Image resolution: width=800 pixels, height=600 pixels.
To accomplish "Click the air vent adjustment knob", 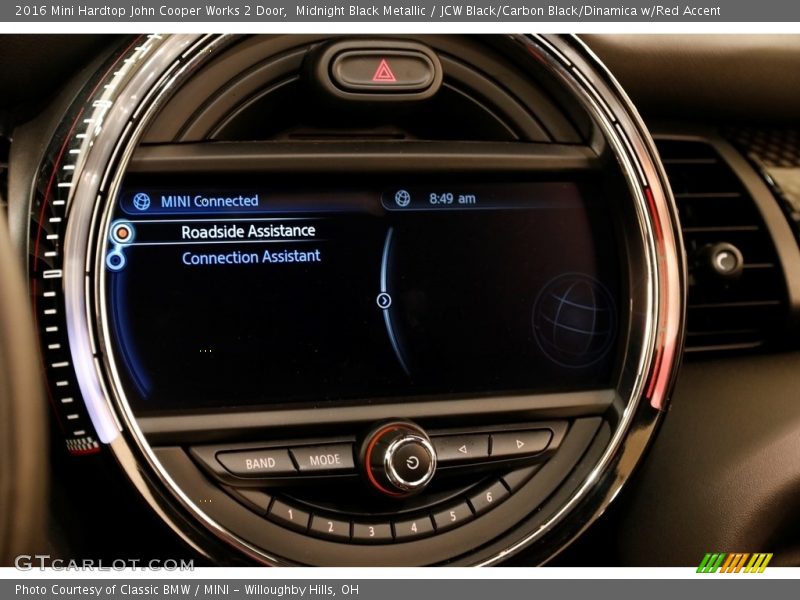I will pyautogui.click(x=726, y=260).
